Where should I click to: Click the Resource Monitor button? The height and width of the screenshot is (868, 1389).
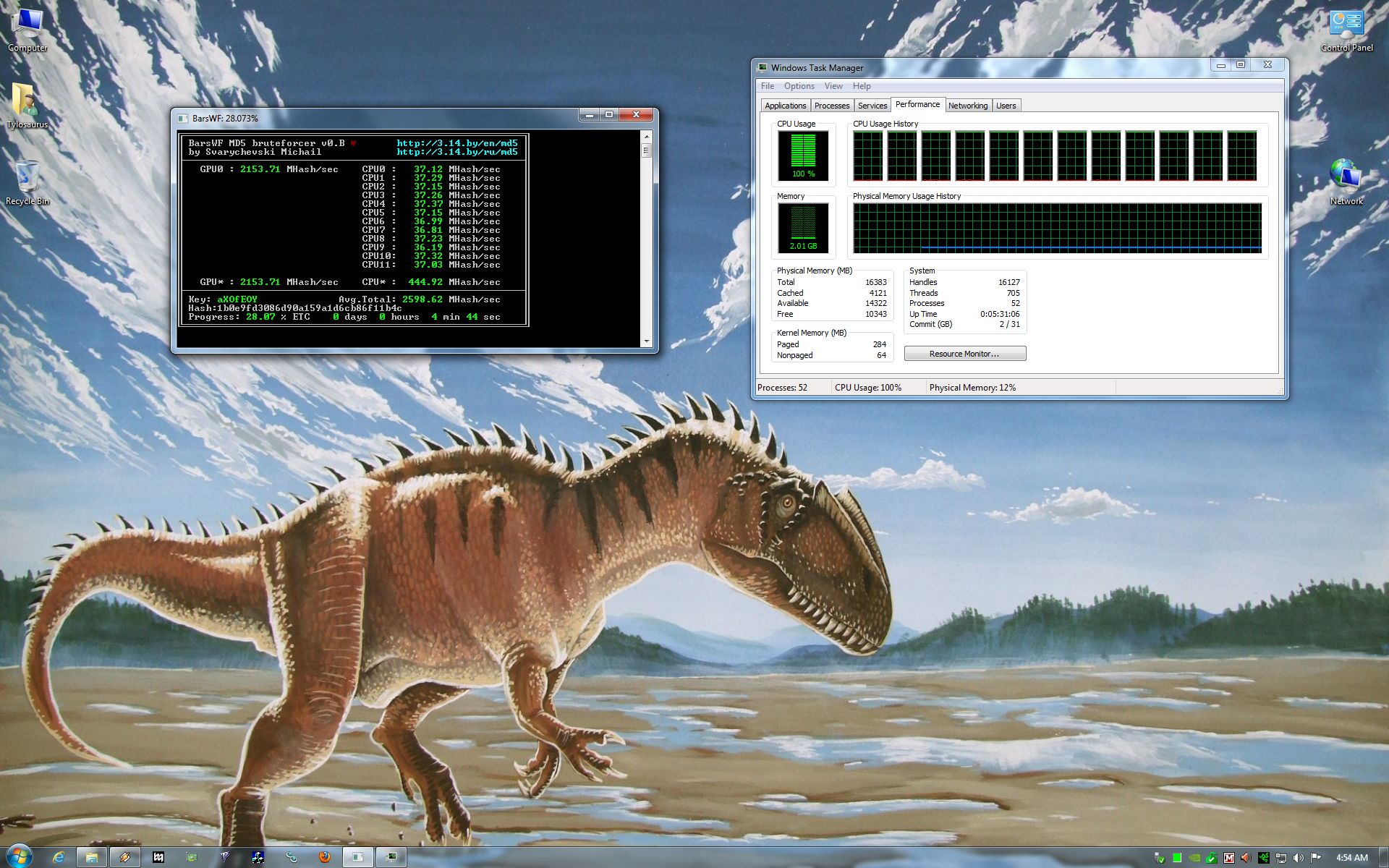point(964,354)
